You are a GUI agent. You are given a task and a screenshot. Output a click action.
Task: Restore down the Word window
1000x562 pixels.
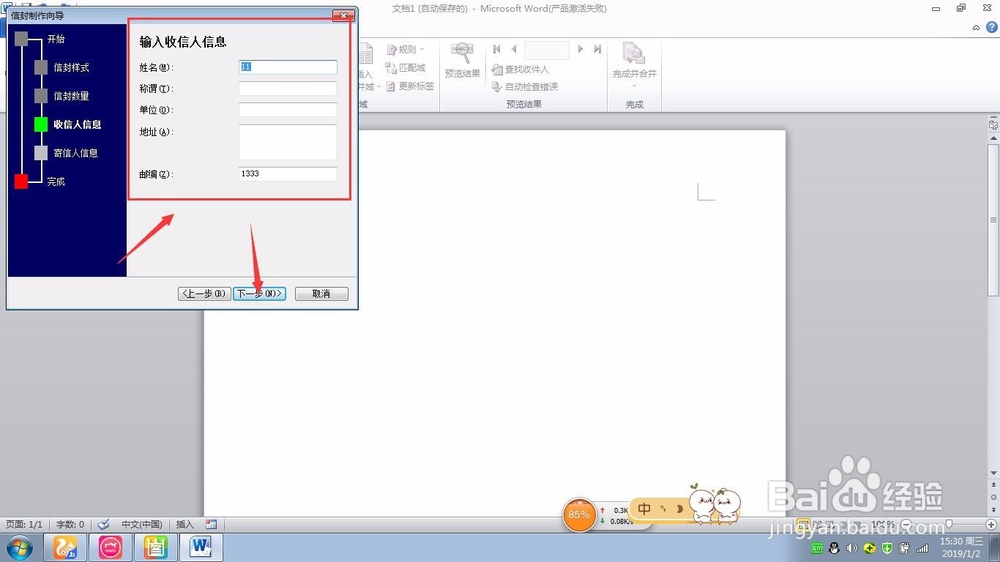tap(961, 8)
